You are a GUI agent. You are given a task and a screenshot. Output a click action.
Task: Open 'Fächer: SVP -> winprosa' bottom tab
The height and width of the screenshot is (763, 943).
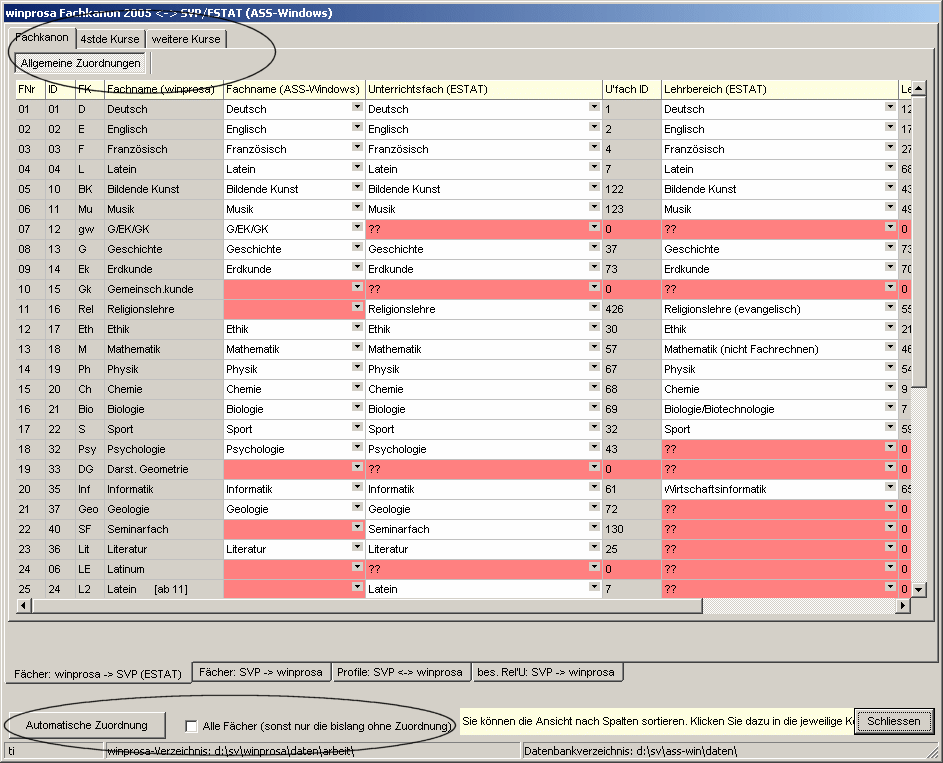click(x=259, y=672)
